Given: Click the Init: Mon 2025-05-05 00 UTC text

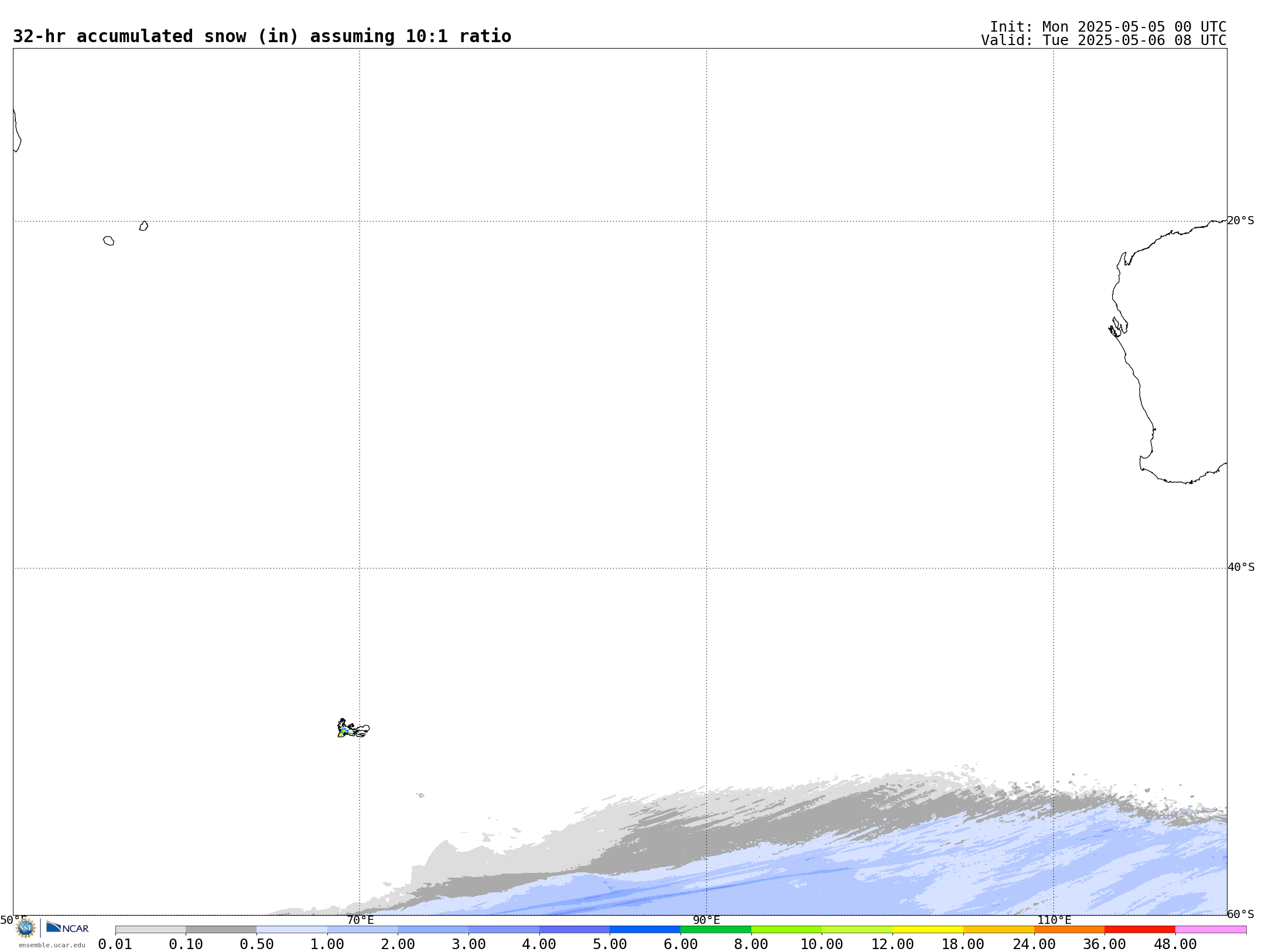Looking at the screenshot, I should click(x=1107, y=27).
